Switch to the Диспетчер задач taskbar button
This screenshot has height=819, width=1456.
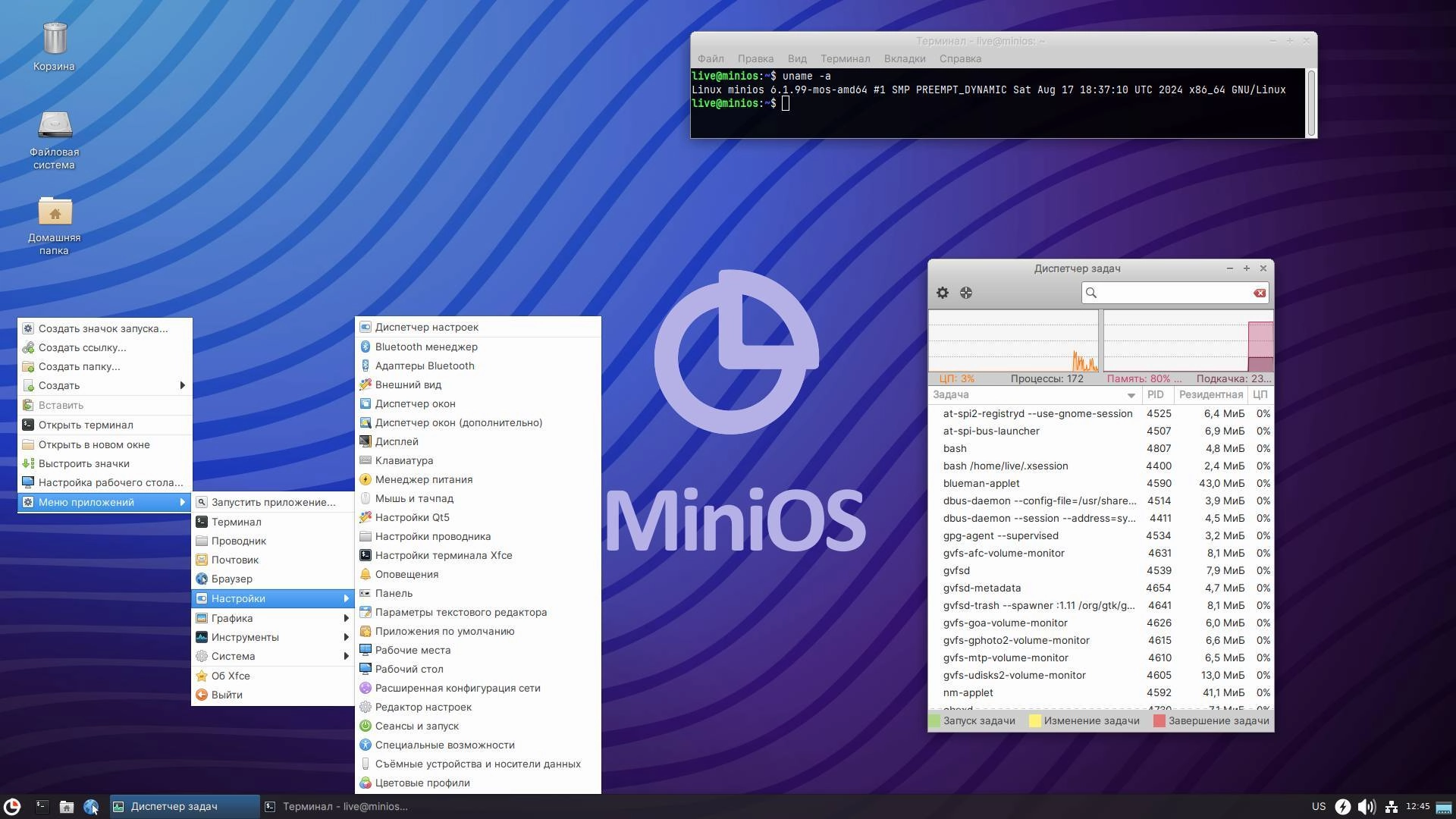tap(184, 807)
